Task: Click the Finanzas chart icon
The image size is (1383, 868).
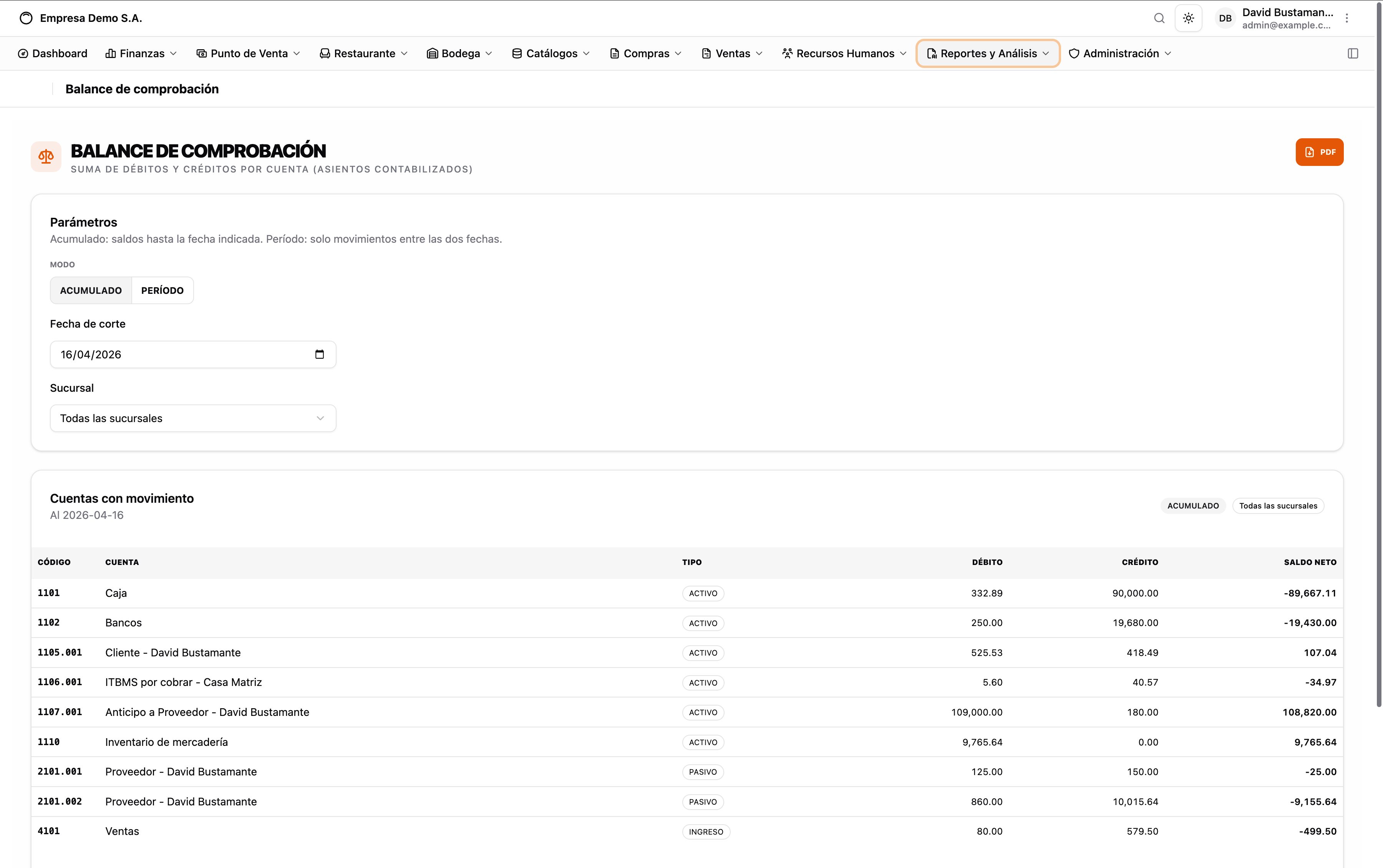Action: [111, 53]
